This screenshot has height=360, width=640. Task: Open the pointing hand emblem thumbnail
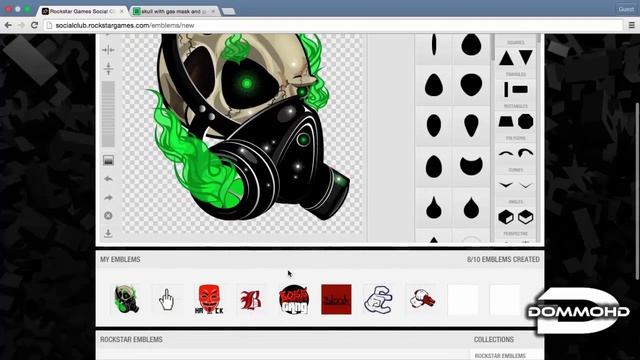click(x=167, y=300)
